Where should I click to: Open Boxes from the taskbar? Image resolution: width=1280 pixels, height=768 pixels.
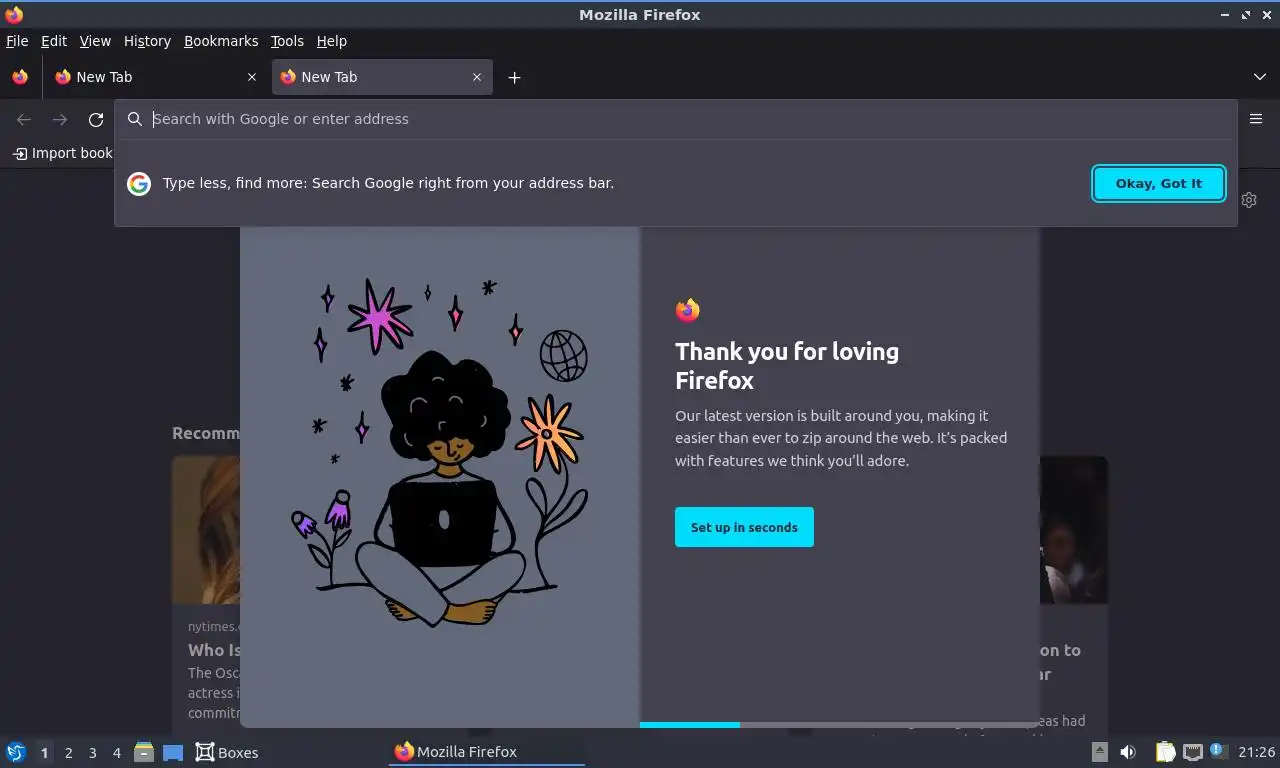(x=226, y=752)
